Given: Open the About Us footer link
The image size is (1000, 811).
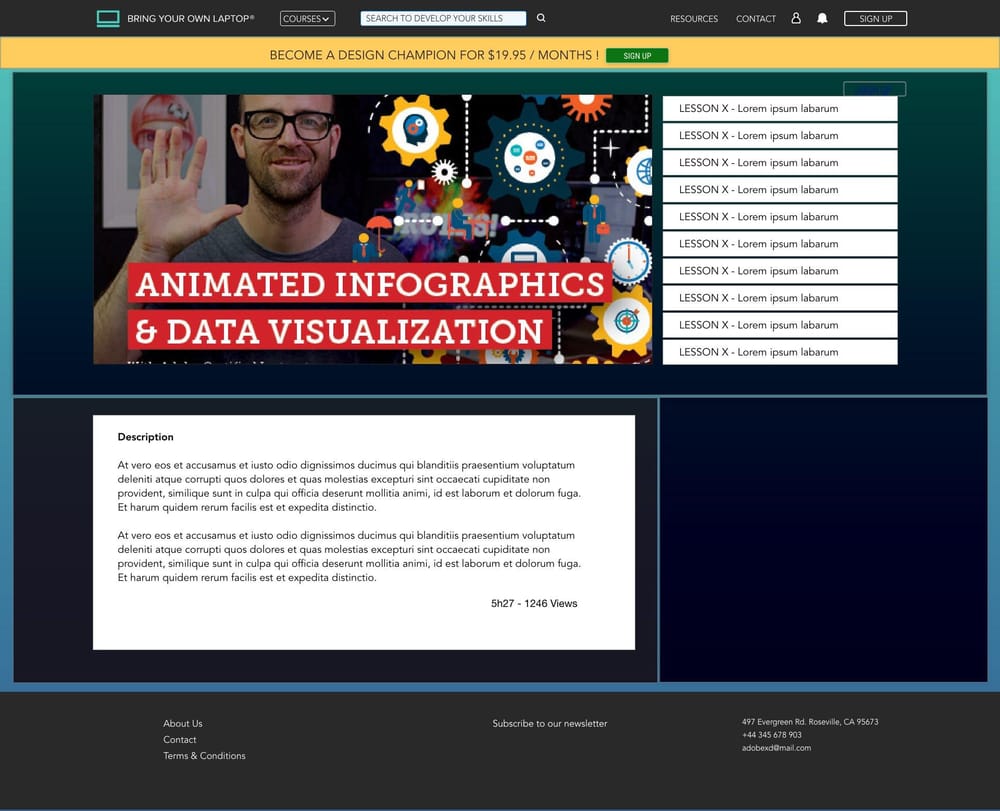Looking at the screenshot, I should [182, 723].
